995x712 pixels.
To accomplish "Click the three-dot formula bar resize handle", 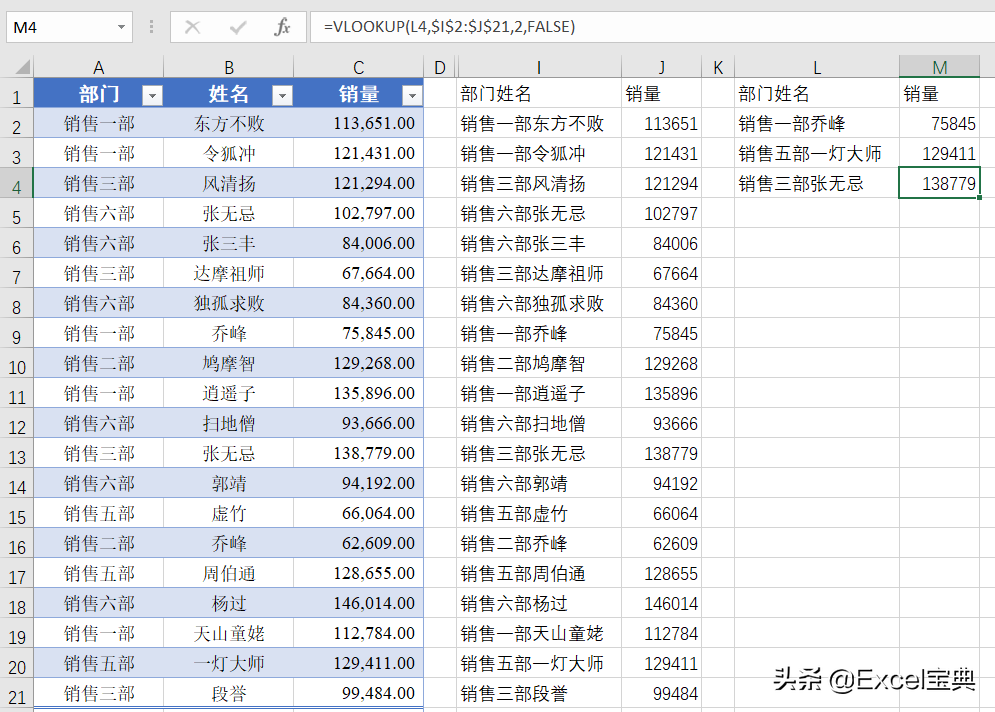I will click(x=151, y=27).
